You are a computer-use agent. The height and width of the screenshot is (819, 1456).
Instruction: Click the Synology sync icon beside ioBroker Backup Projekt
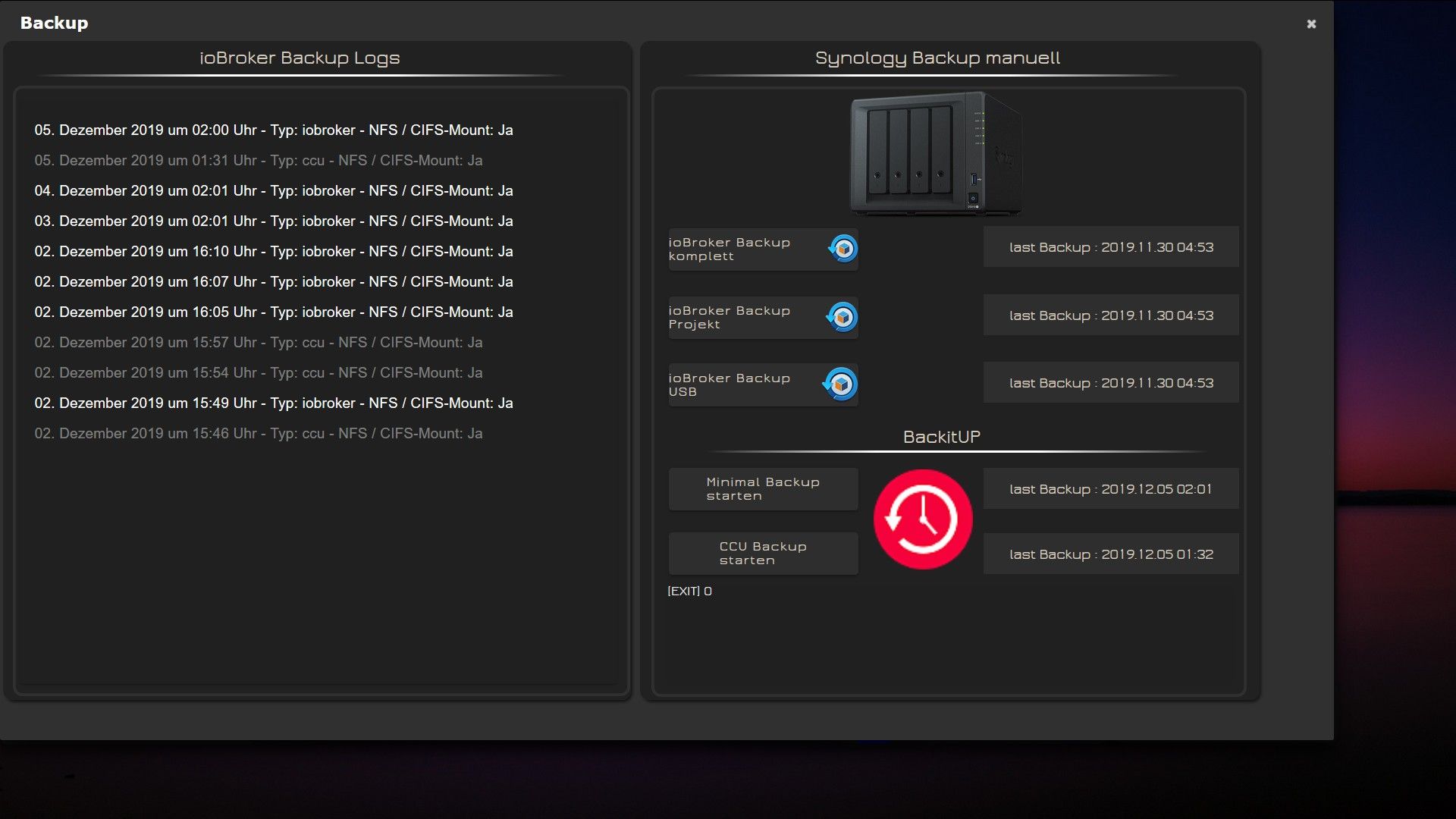pyautogui.click(x=842, y=317)
